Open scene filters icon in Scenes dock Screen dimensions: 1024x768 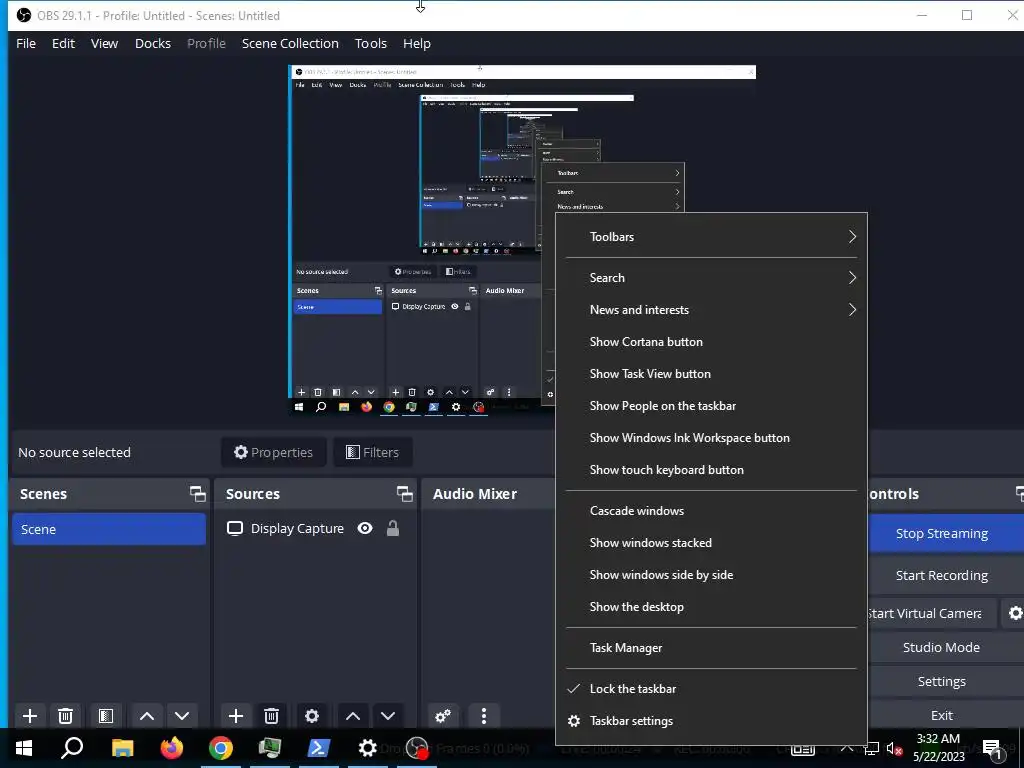tap(106, 716)
